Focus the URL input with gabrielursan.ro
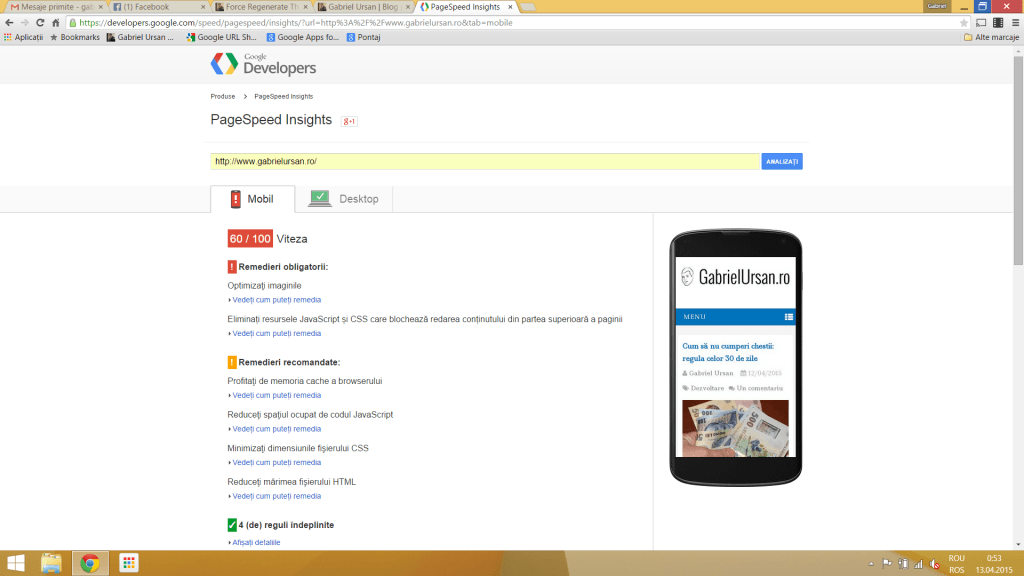 tap(485, 161)
